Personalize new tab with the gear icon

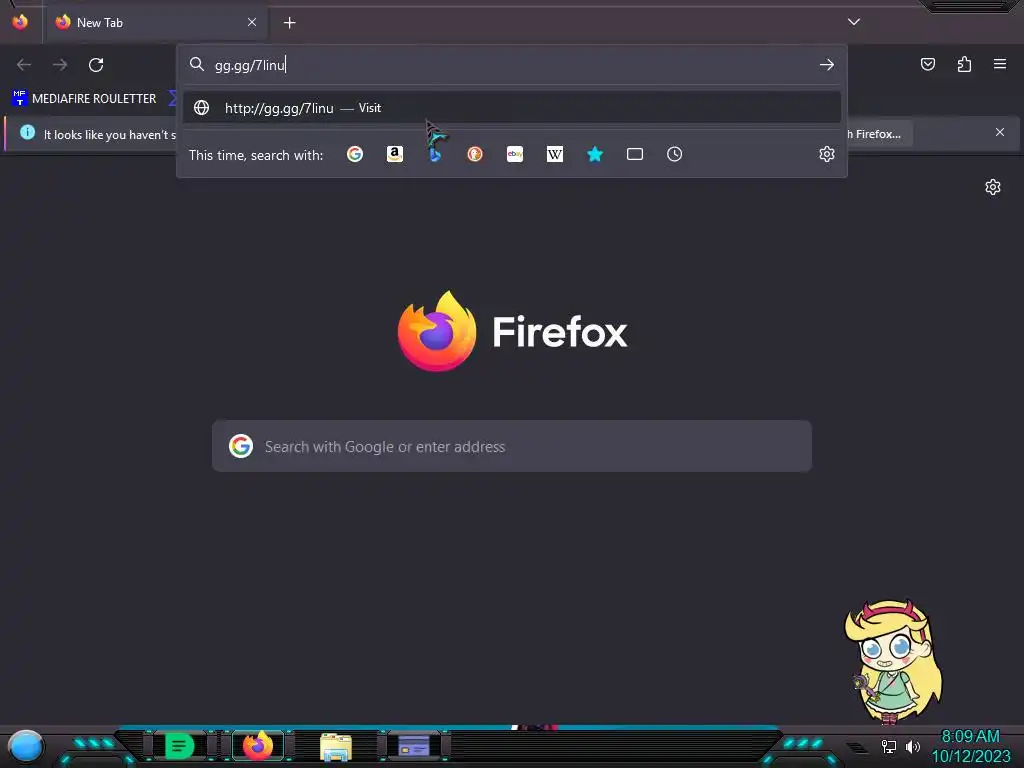click(x=993, y=187)
